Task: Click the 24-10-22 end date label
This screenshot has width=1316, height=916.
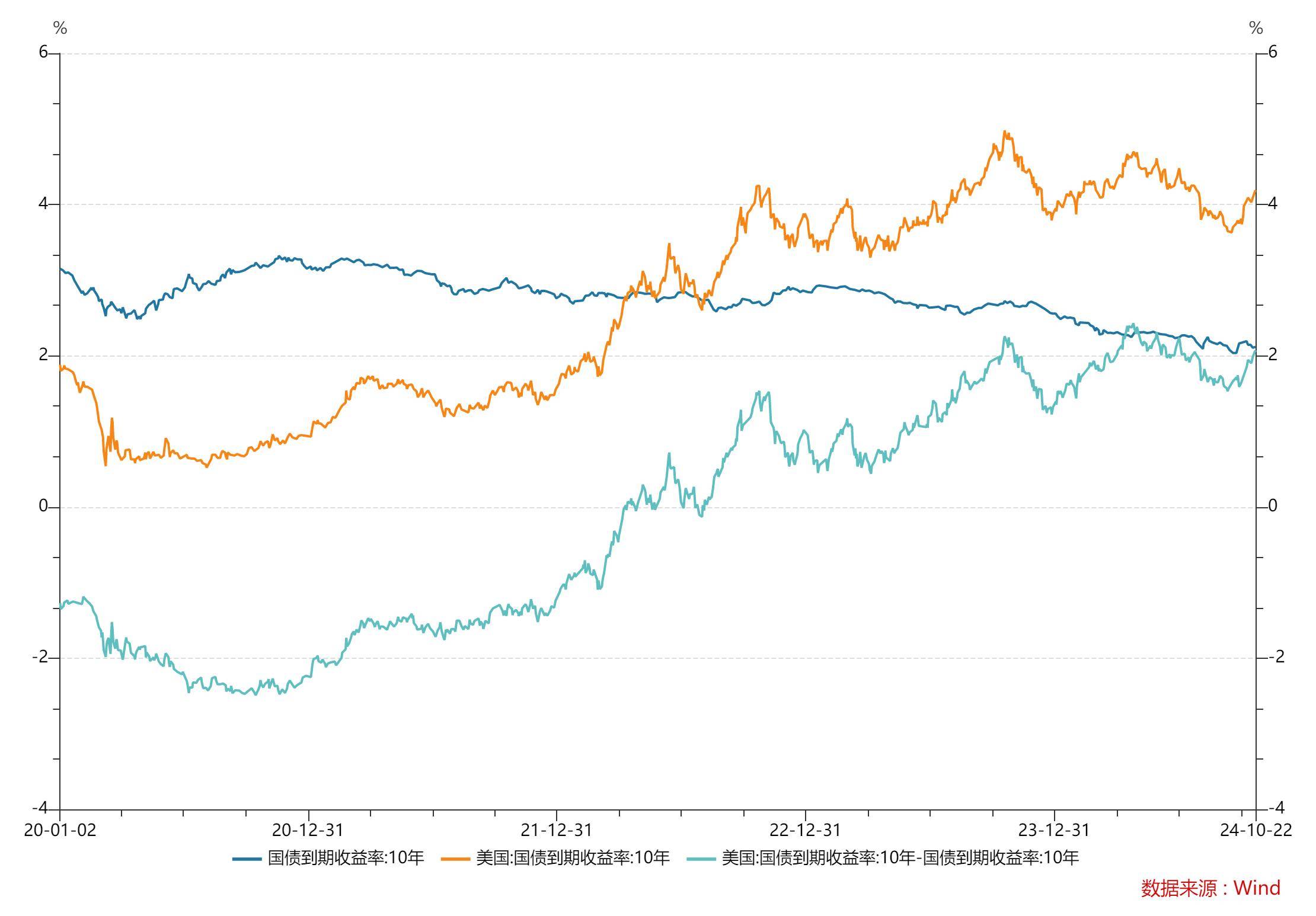Action: tap(1256, 829)
